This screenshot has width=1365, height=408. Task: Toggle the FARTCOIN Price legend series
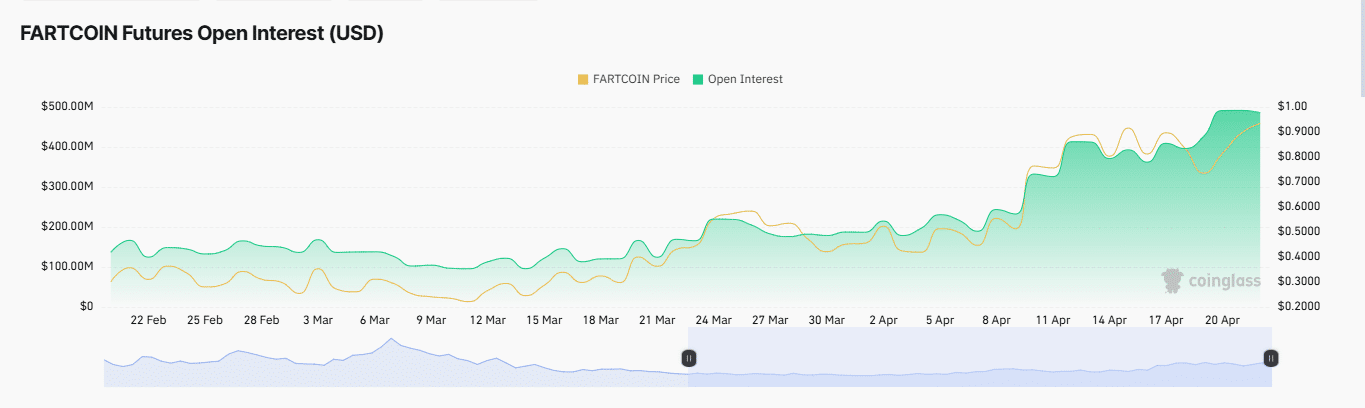click(x=629, y=79)
